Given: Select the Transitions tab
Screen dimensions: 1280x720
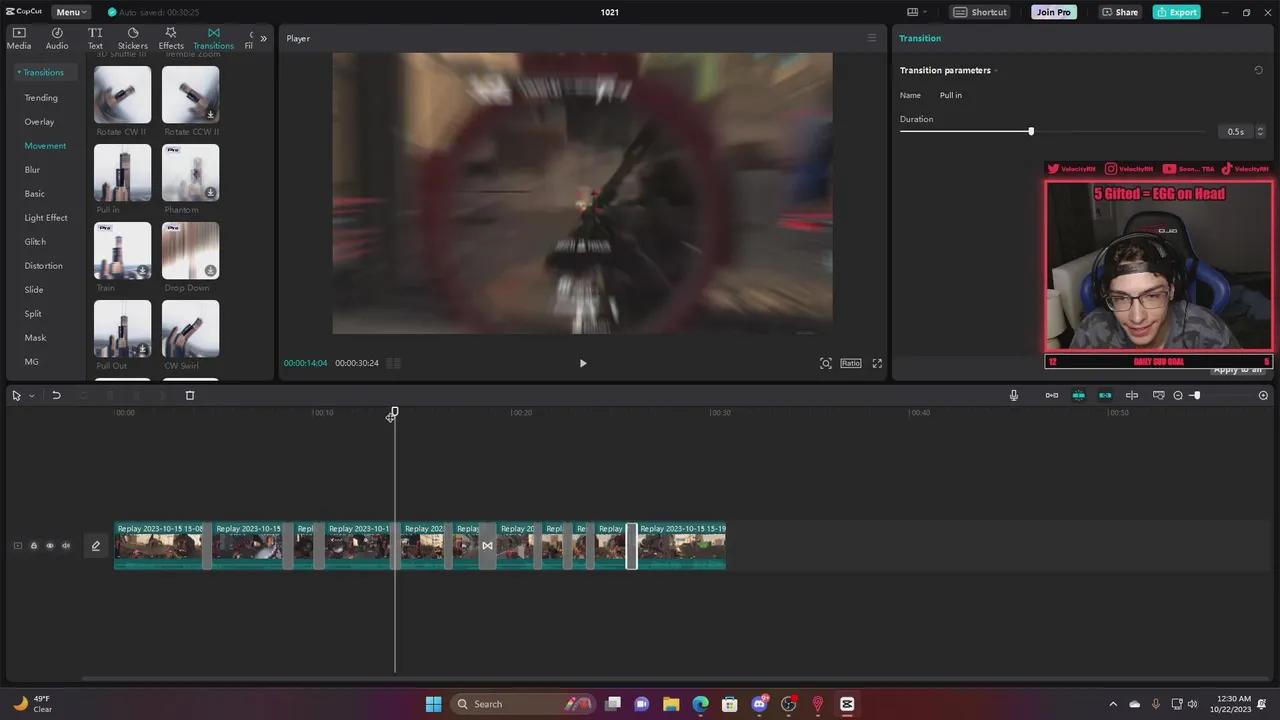Looking at the screenshot, I should click(x=213, y=39).
